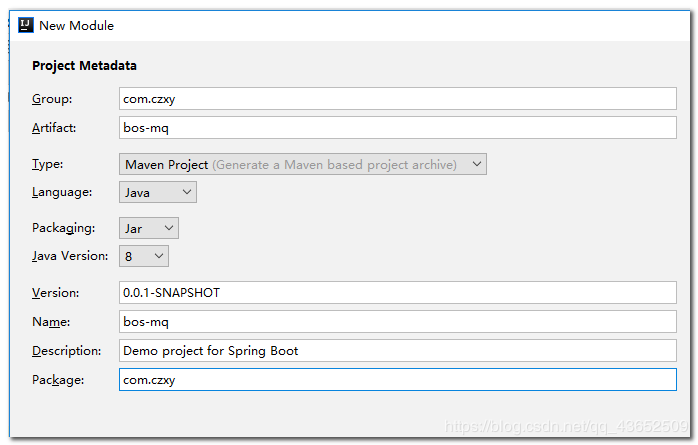Click the Language label

(62, 192)
